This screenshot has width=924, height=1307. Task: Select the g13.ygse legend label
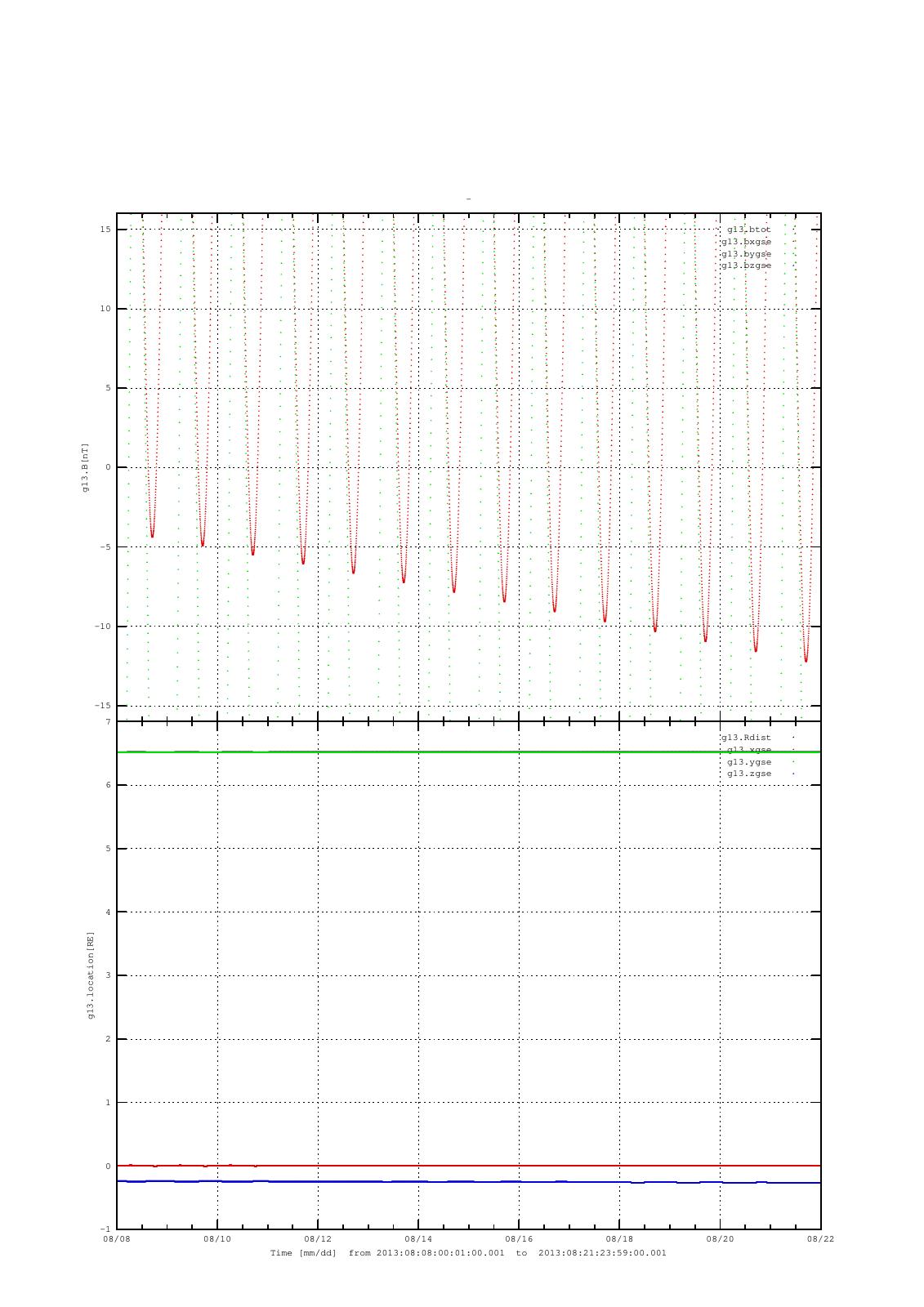748,761
